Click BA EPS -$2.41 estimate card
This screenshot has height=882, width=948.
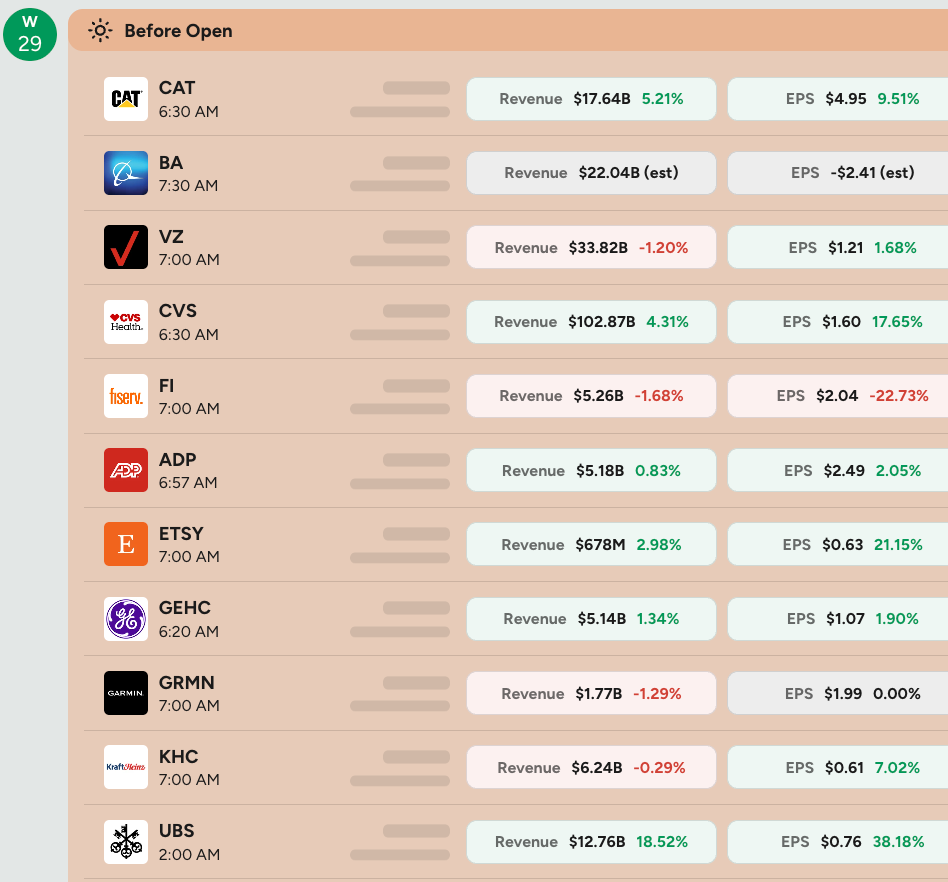pos(838,173)
